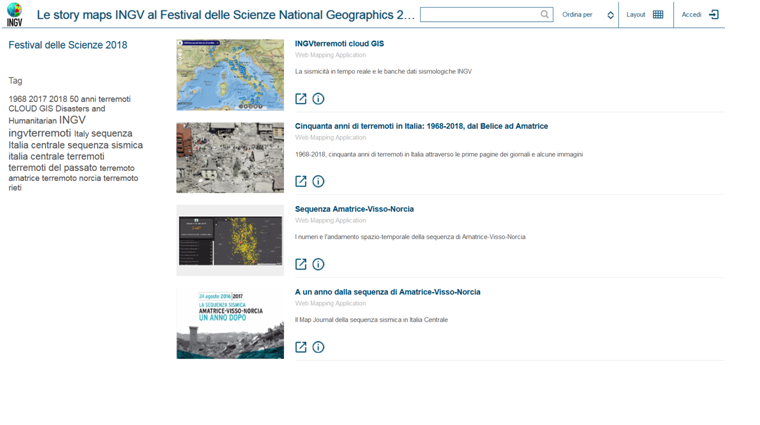Image resolution: width=760 pixels, height=425 pixels.
Task: Open A un anno dalla sequenza title link
Action: coord(387,292)
